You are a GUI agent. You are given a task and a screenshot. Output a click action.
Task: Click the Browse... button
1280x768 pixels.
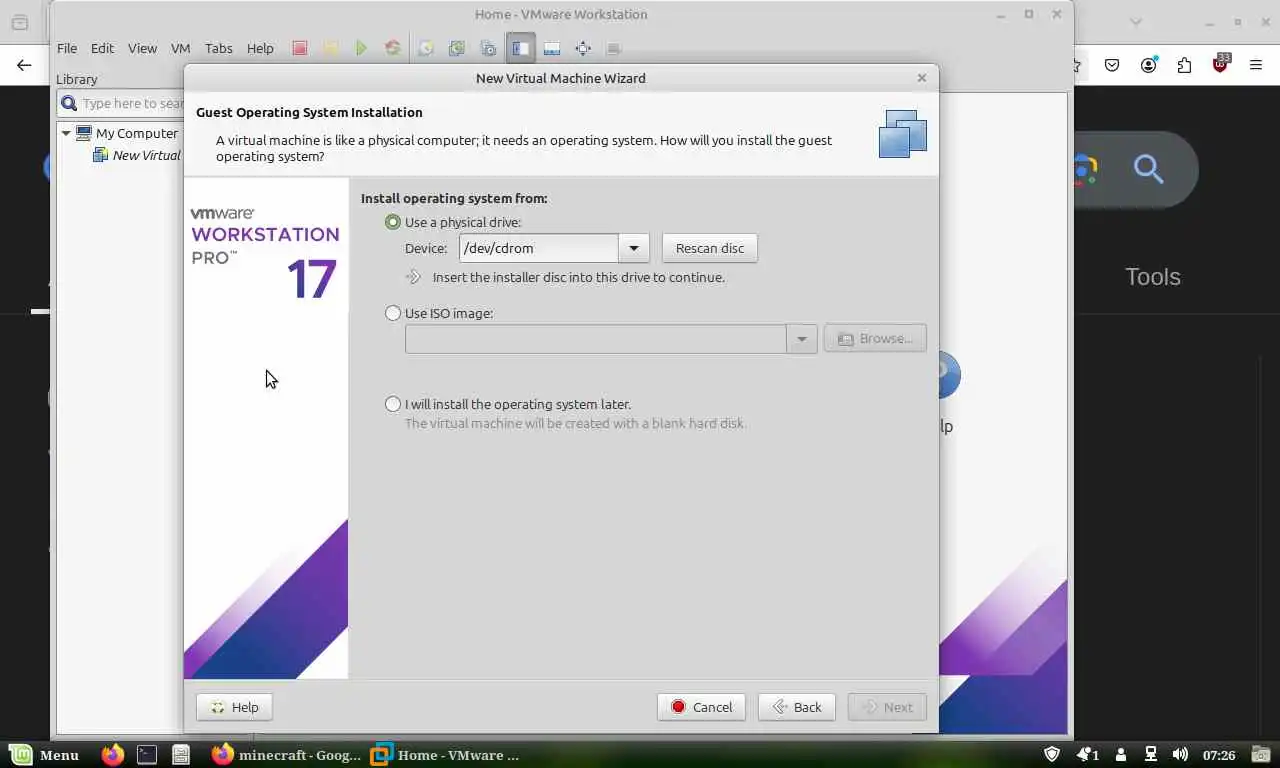[x=875, y=339]
